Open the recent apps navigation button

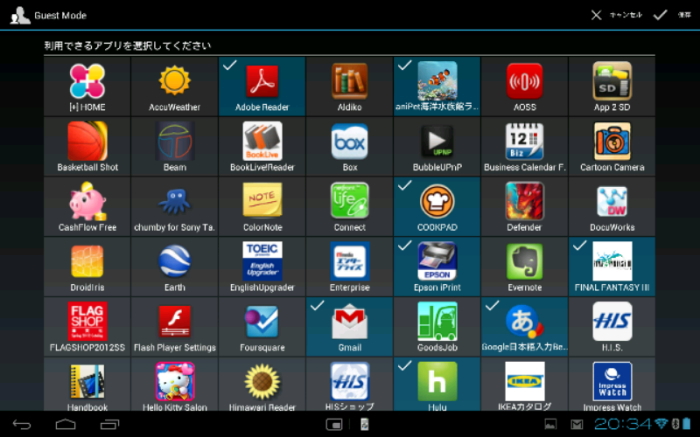(x=110, y=424)
